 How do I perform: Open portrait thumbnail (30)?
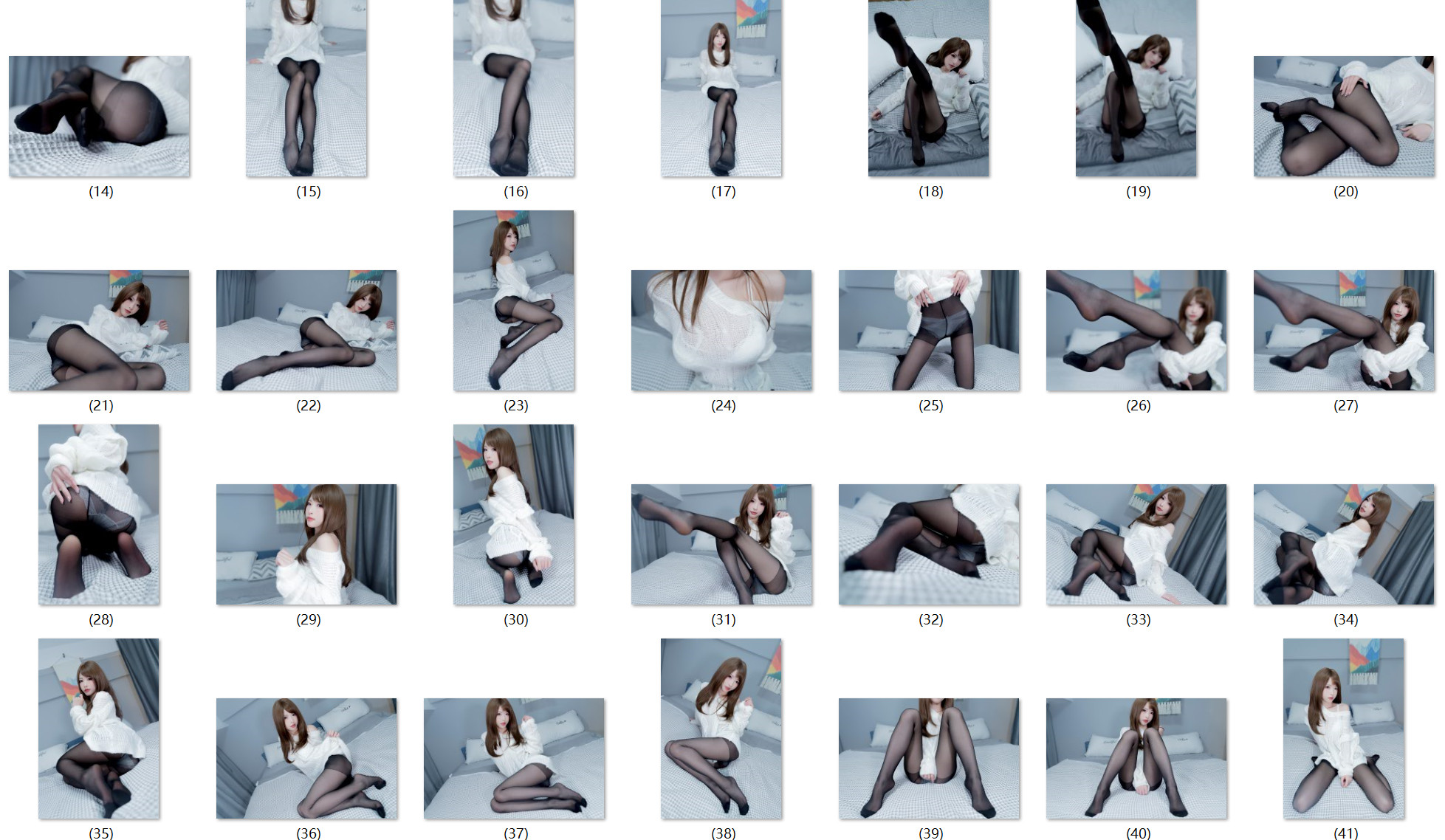click(514, 514)
